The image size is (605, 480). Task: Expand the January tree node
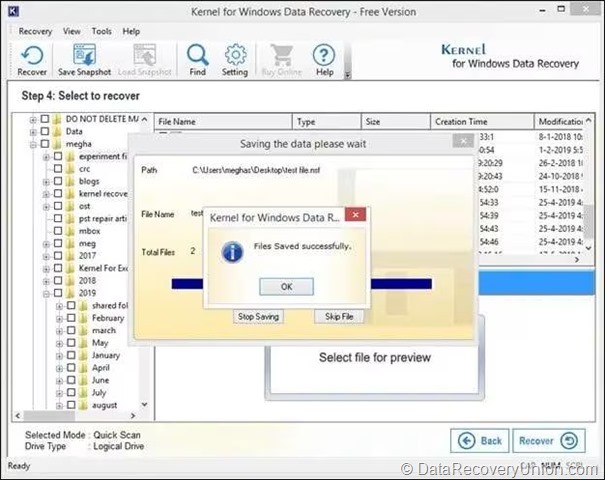[59, 356]
